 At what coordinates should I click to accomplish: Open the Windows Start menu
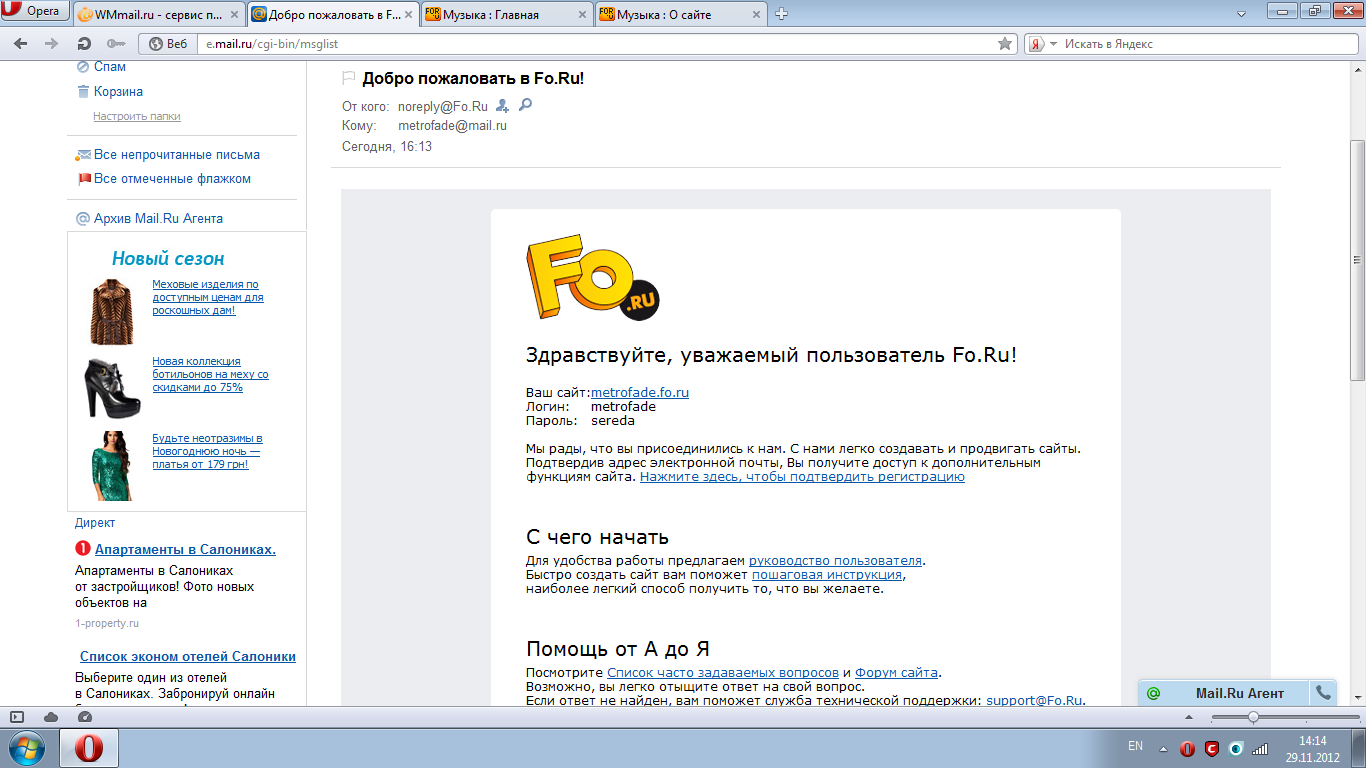(x=26, y=748)
